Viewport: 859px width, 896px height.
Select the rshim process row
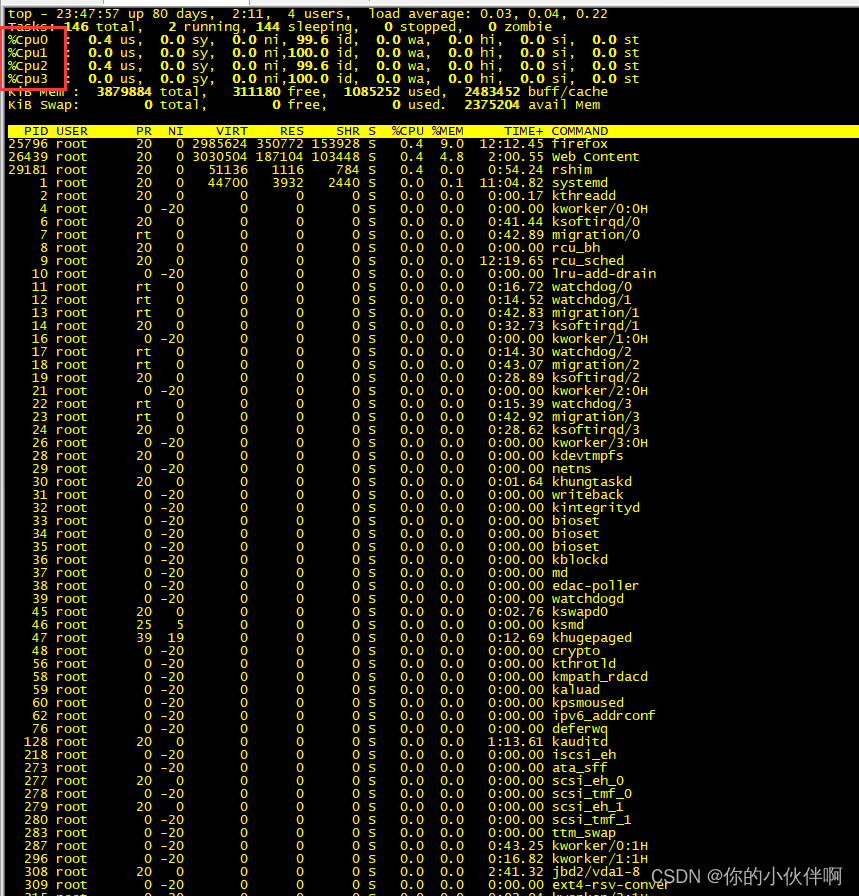click(x=300, y=170)
